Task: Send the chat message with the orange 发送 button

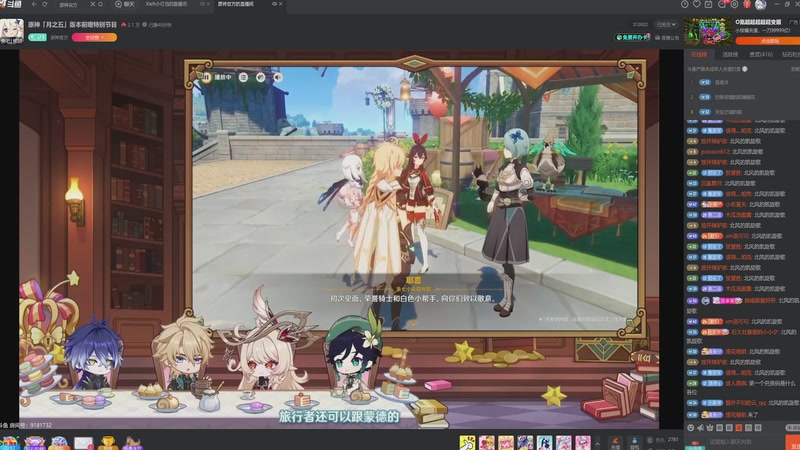Action: tap(793, 442)
